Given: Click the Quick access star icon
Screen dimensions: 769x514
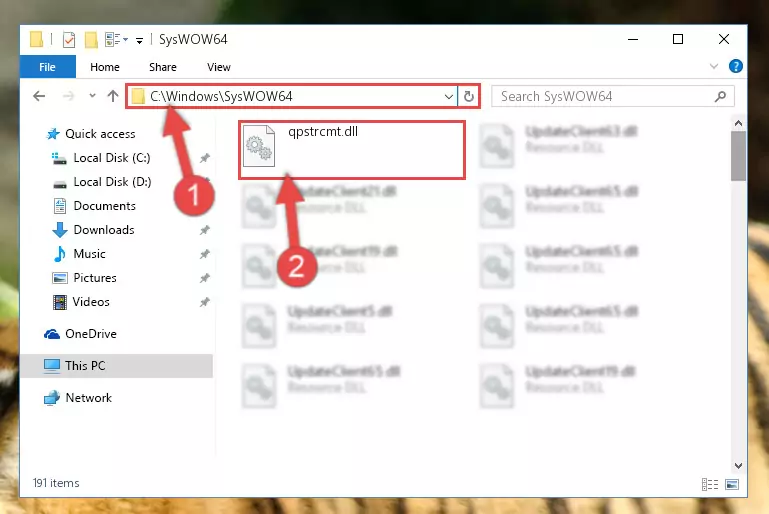Looking at the screenshot, I should tap(52, 133).
